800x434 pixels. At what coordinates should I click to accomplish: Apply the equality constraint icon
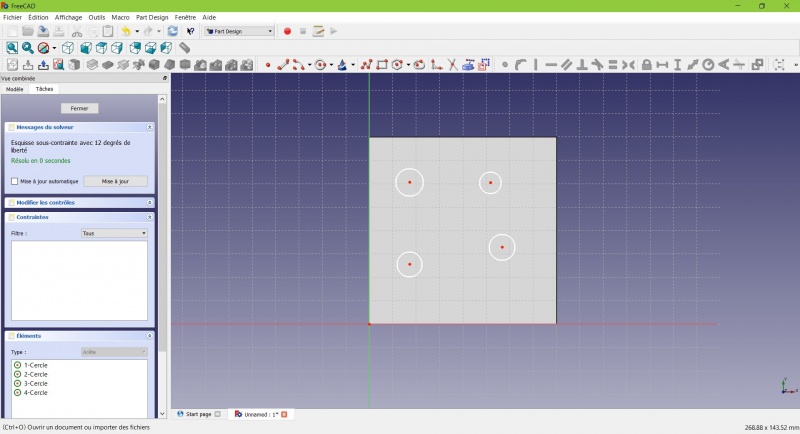tap(613, 65)
